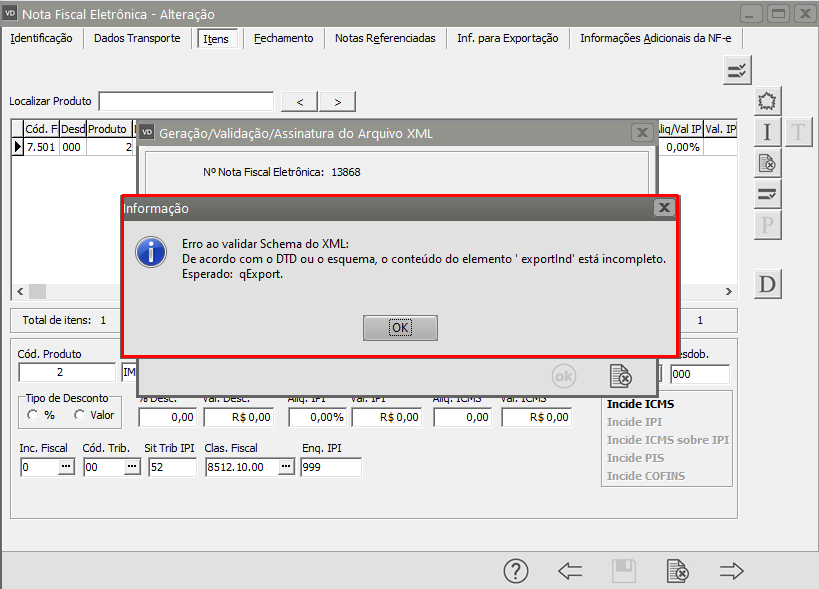Click the checklist icon below the tabs
This screenshot has height=589, width=819.
(737, 69)
